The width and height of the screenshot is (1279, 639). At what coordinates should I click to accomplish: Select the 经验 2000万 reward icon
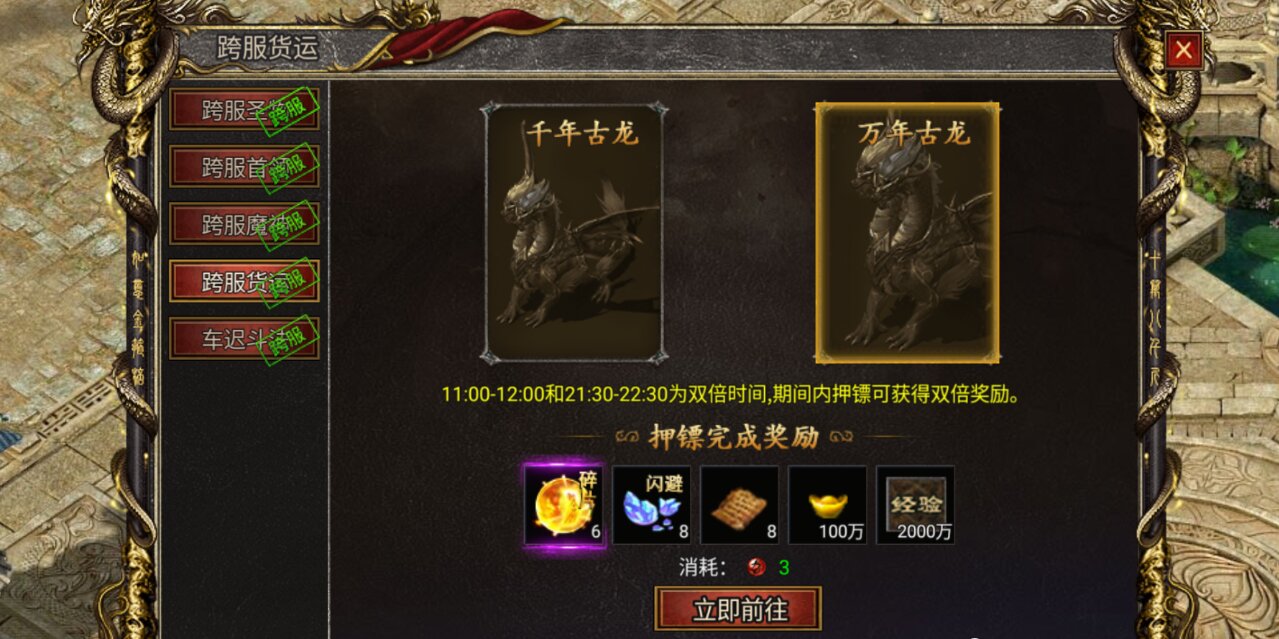(x=916, y=505)
